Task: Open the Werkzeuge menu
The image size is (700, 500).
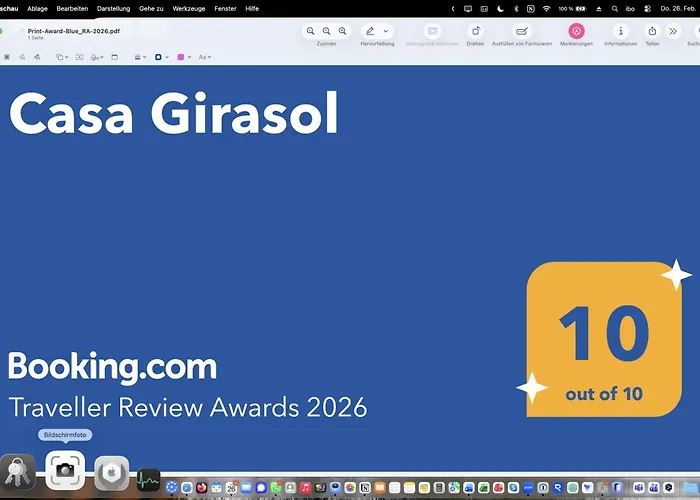Action: tap(189, 8)
